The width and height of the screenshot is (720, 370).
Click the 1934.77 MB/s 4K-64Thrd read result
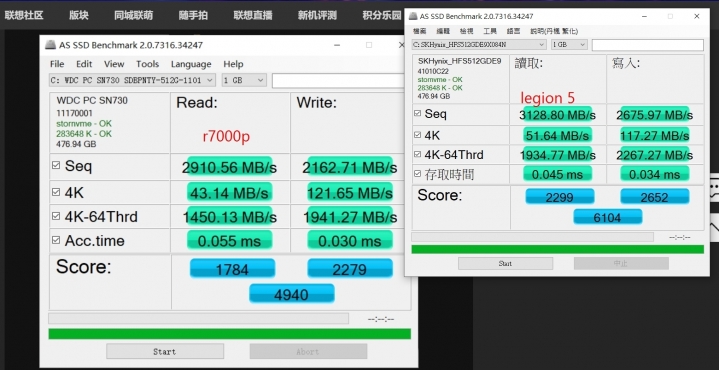click(557, 155)
